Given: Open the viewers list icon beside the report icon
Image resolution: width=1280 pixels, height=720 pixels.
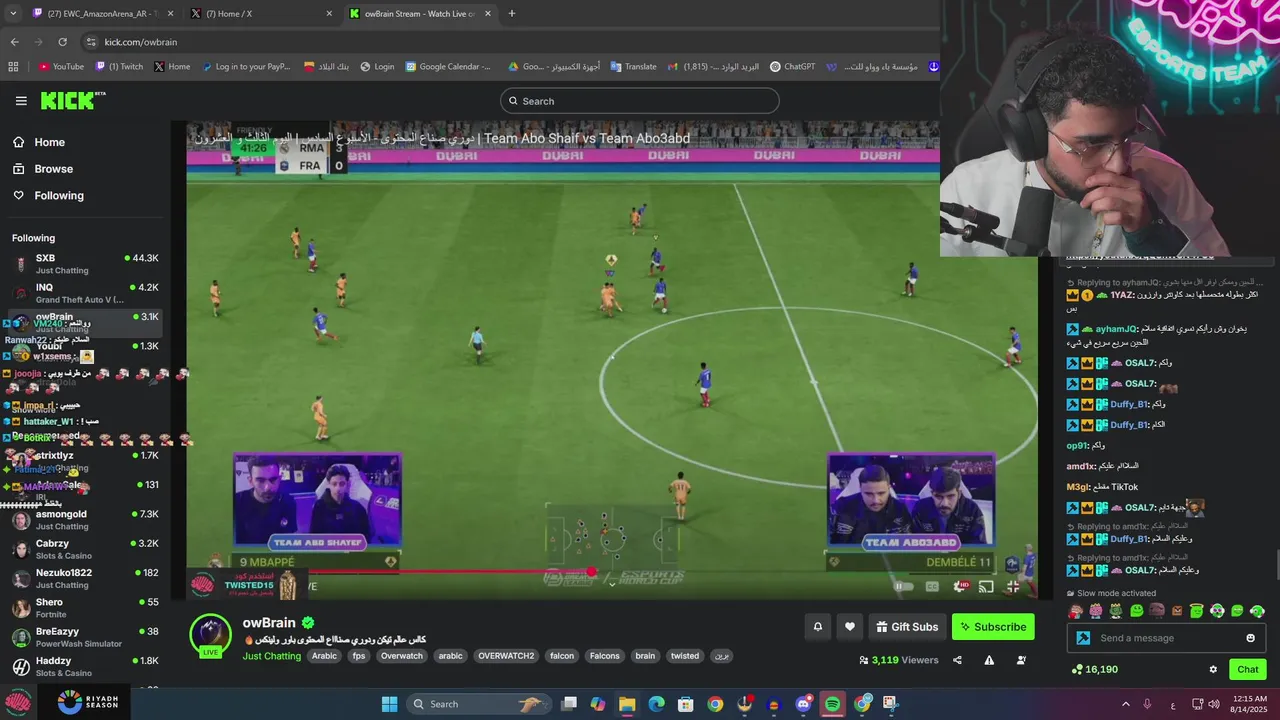Looking at the screenshot, I should point(1021,660).
